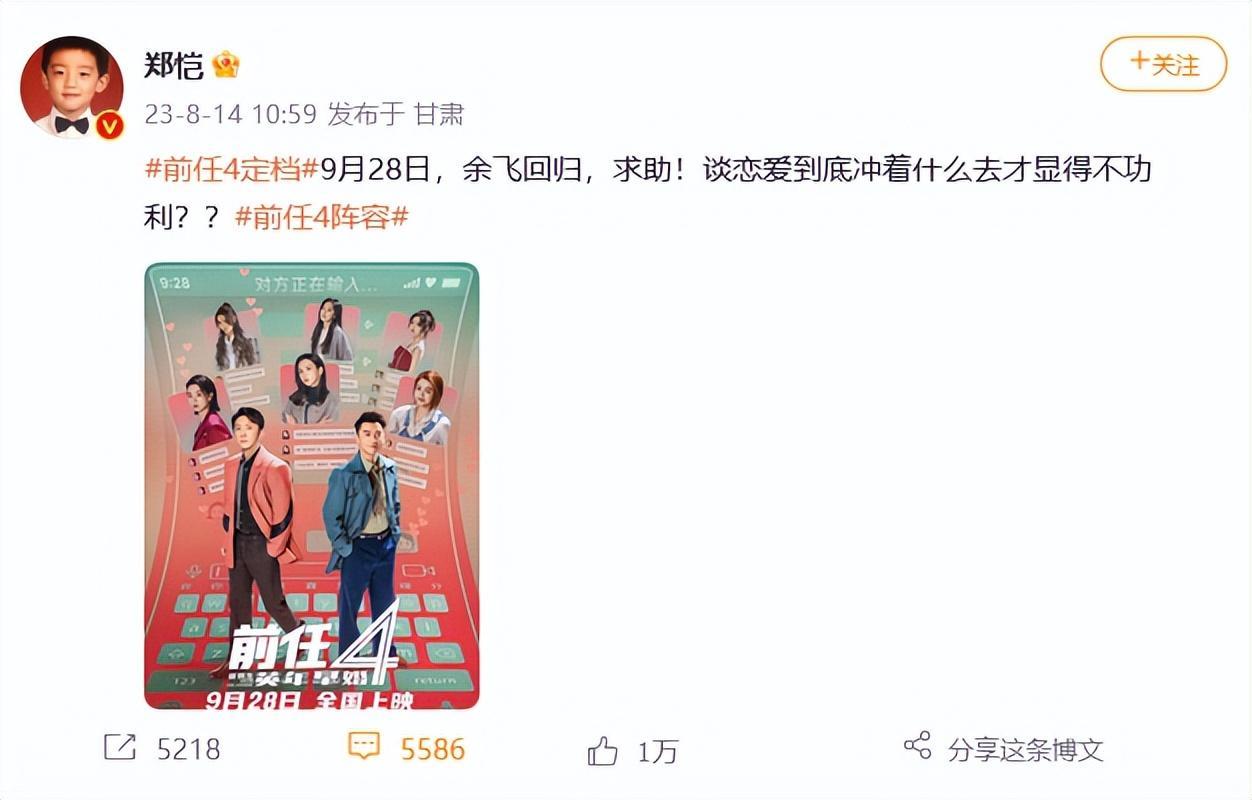Viewport: 1252px width, 800px height.
Task: Open the #前任4定档# hashtag topic
Action: click(232, 170)
